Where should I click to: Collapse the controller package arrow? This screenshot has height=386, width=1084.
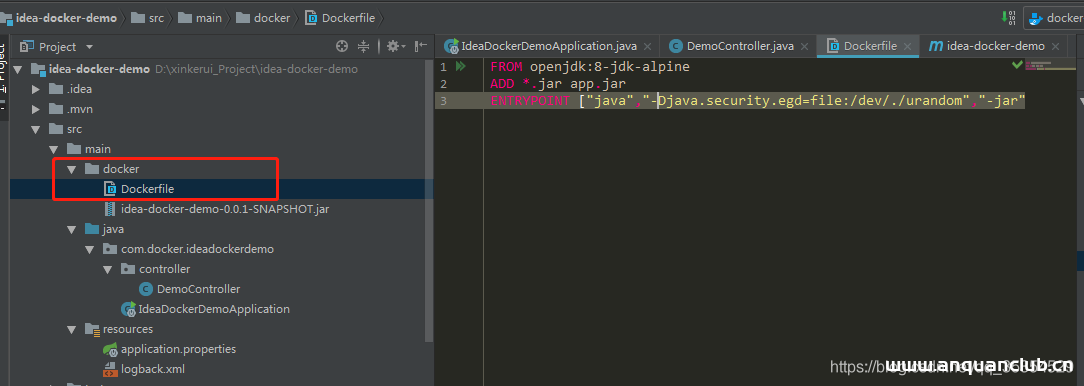[108, 269]
